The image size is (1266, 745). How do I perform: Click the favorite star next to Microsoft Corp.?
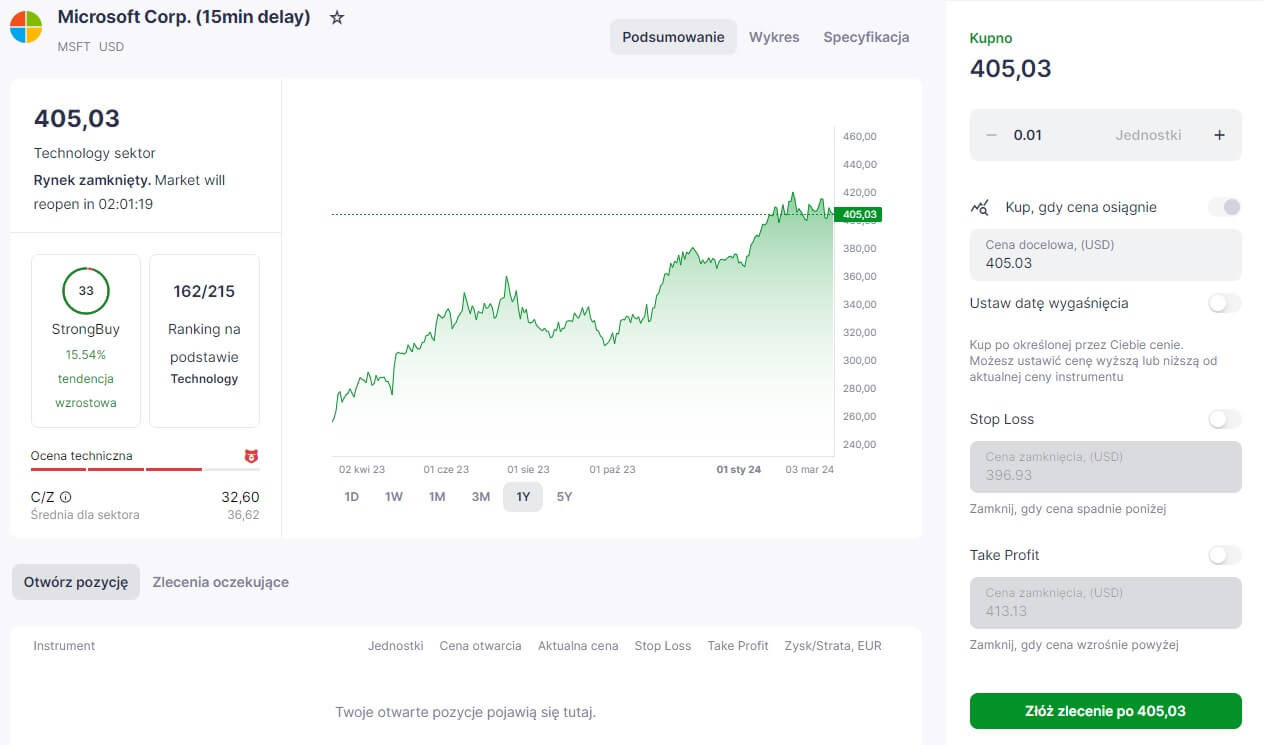point(337,18)
